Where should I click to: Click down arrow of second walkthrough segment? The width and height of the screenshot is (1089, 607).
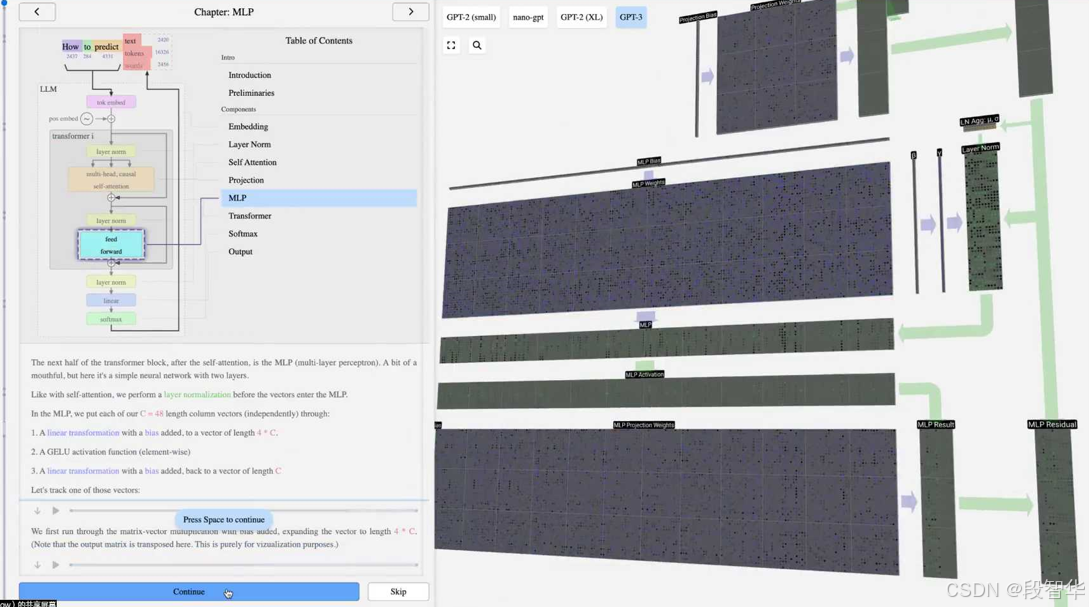point(38,565)
